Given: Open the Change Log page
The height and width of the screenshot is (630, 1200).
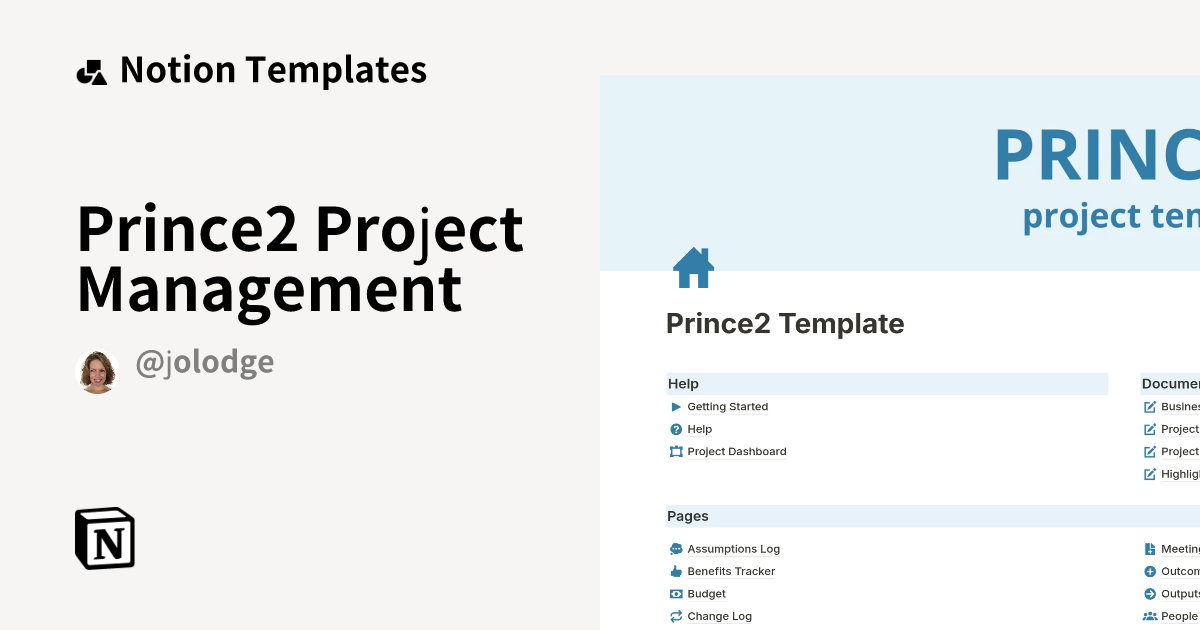Looking at the screenshot, I should tap(718, 616).
